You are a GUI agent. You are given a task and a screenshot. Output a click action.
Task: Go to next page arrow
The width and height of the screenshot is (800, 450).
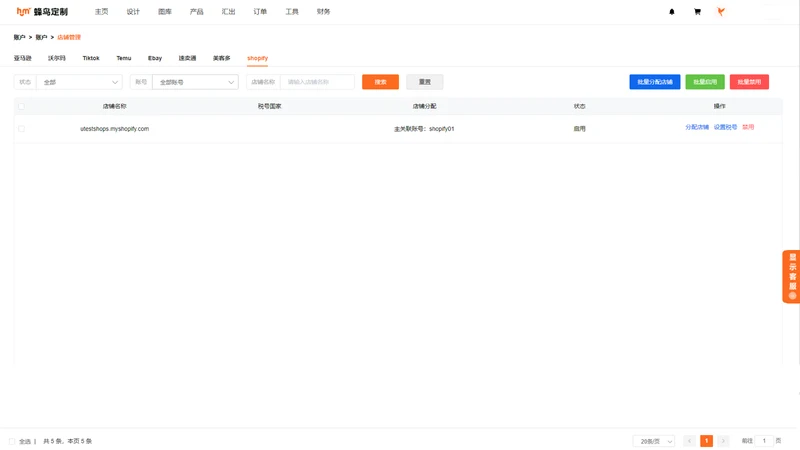[723, 441]
